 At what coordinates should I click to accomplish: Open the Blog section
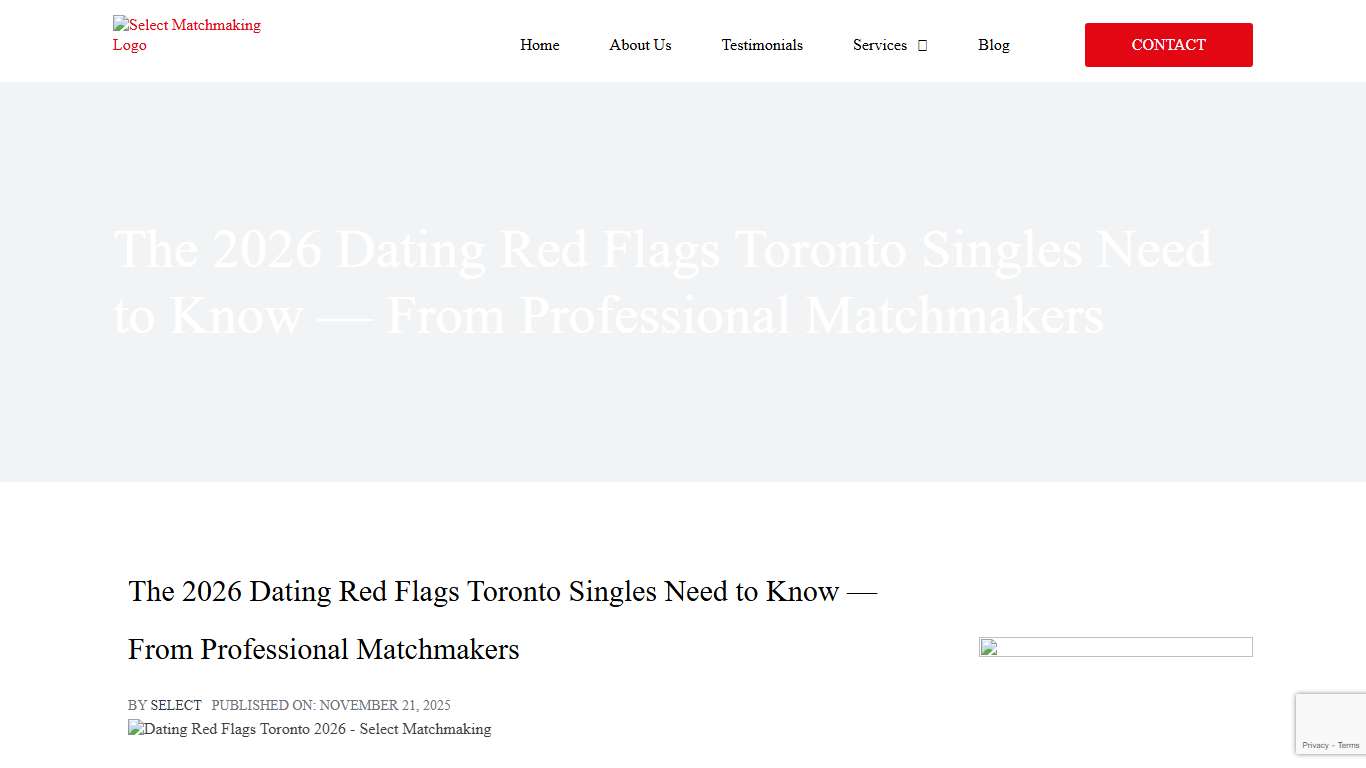(994, 45)
